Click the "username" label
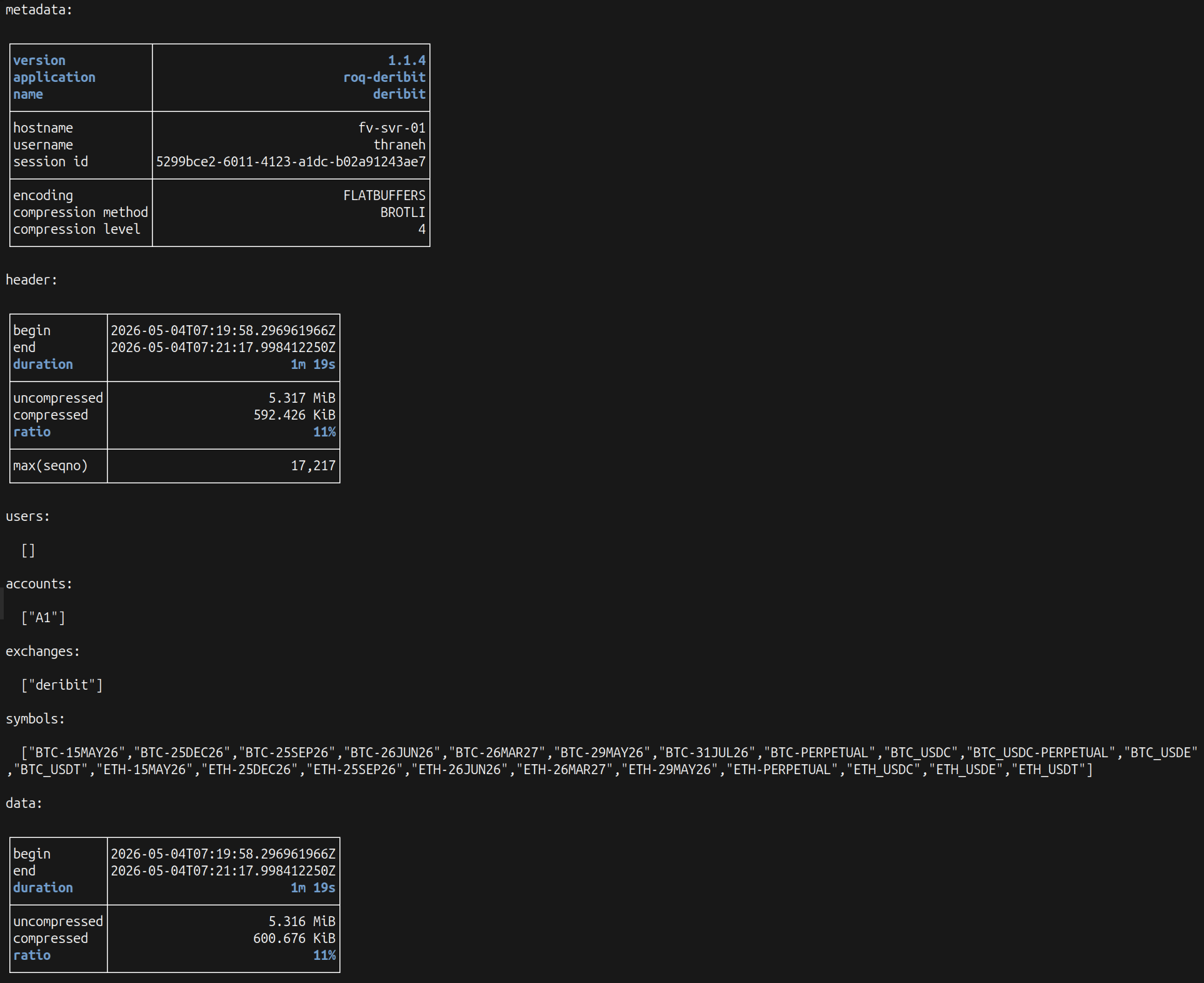The image size is (1204, 983). pos(43,145)
